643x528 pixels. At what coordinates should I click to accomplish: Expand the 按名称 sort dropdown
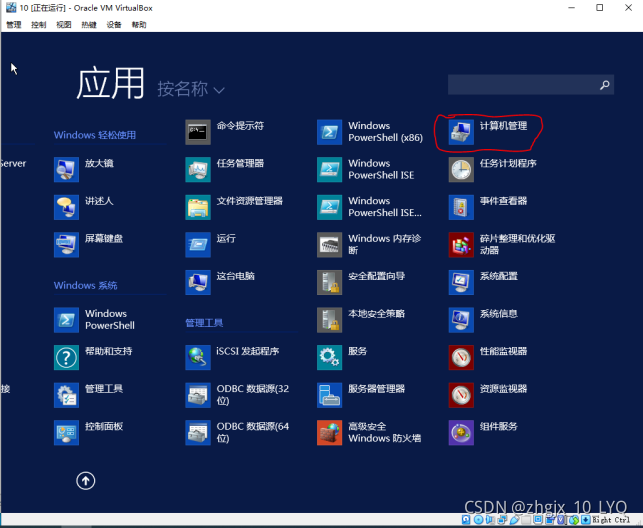pos(191,89)
